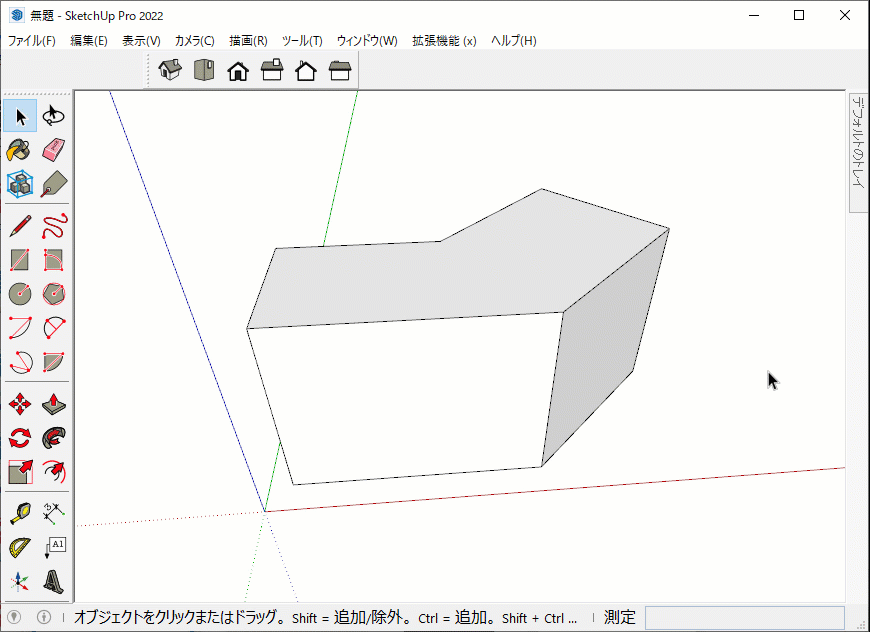Open the 拡張機能 (x) menu
Image resolution: width=870 pixels, height=632 pixels.
point(444,41)
